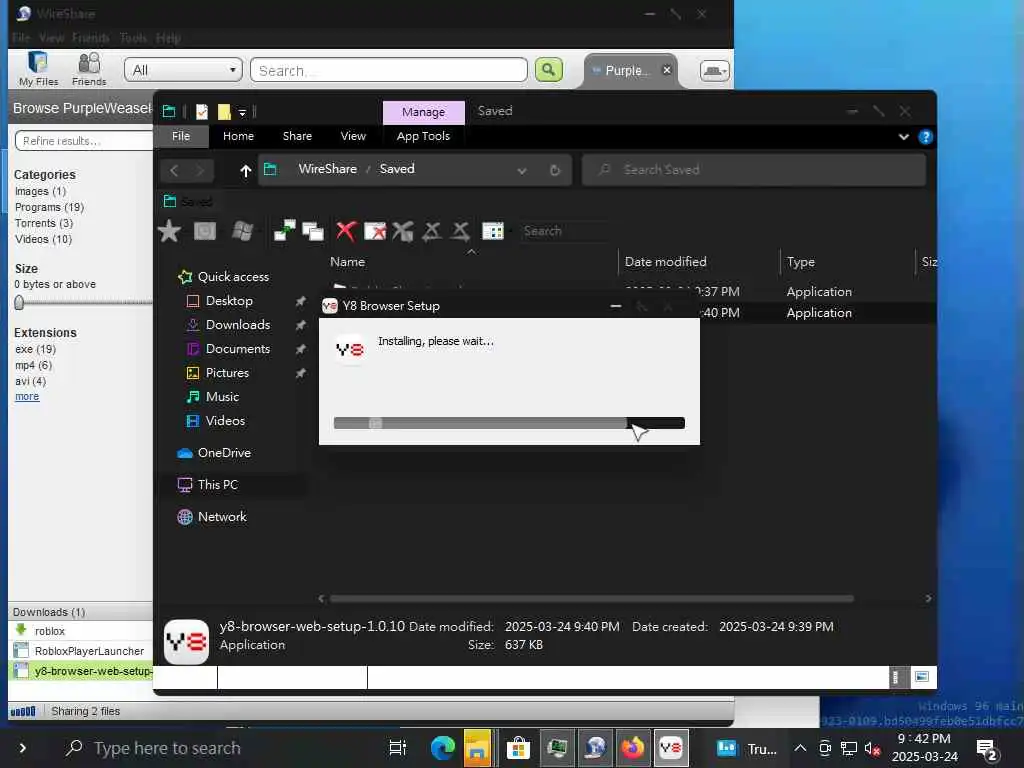Open Desktop in navigation pane
The height and width of the screenshot is (768, 1024).
point(229,300)
